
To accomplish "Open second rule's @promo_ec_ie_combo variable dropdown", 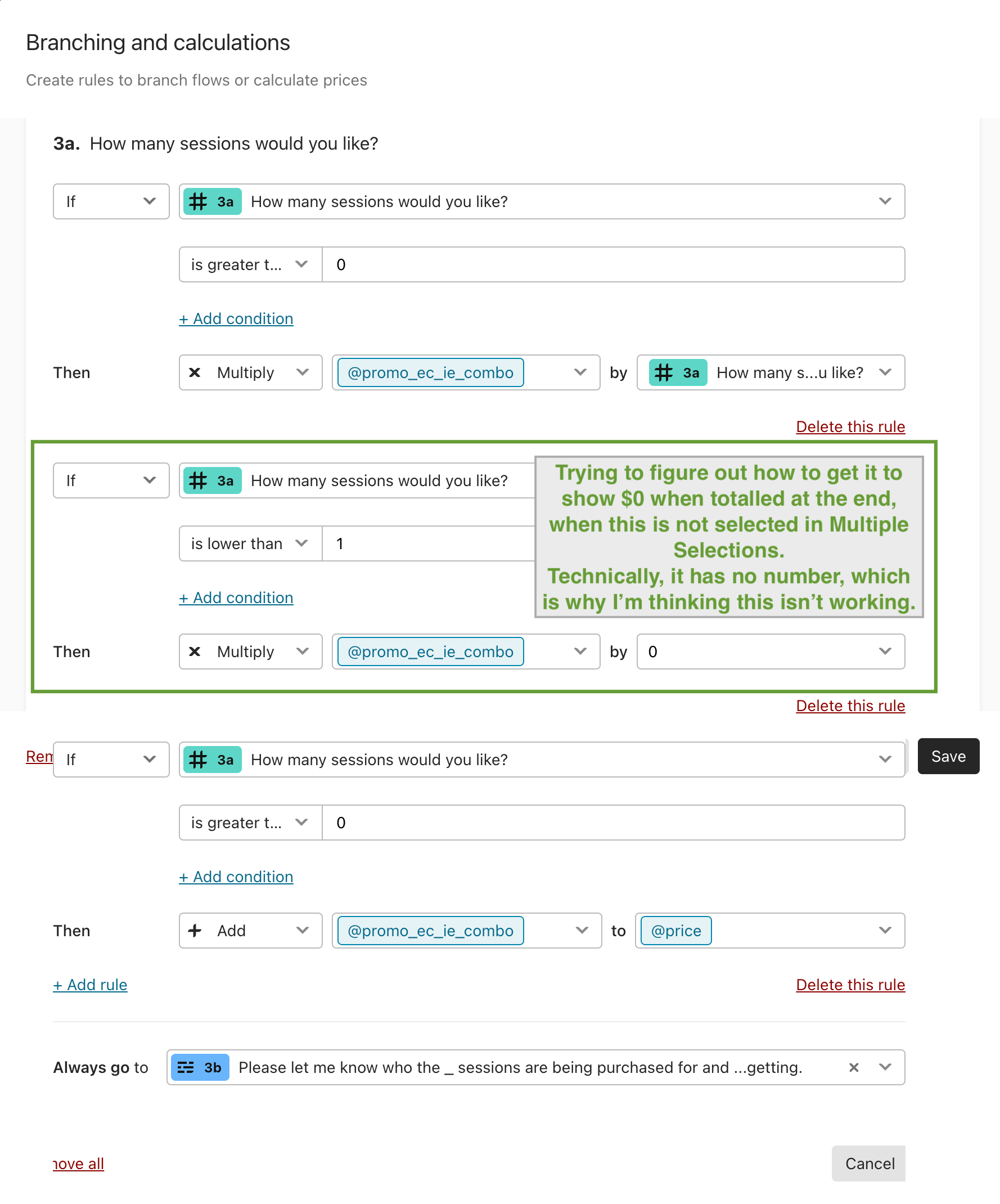I will (x=466, y=652).
